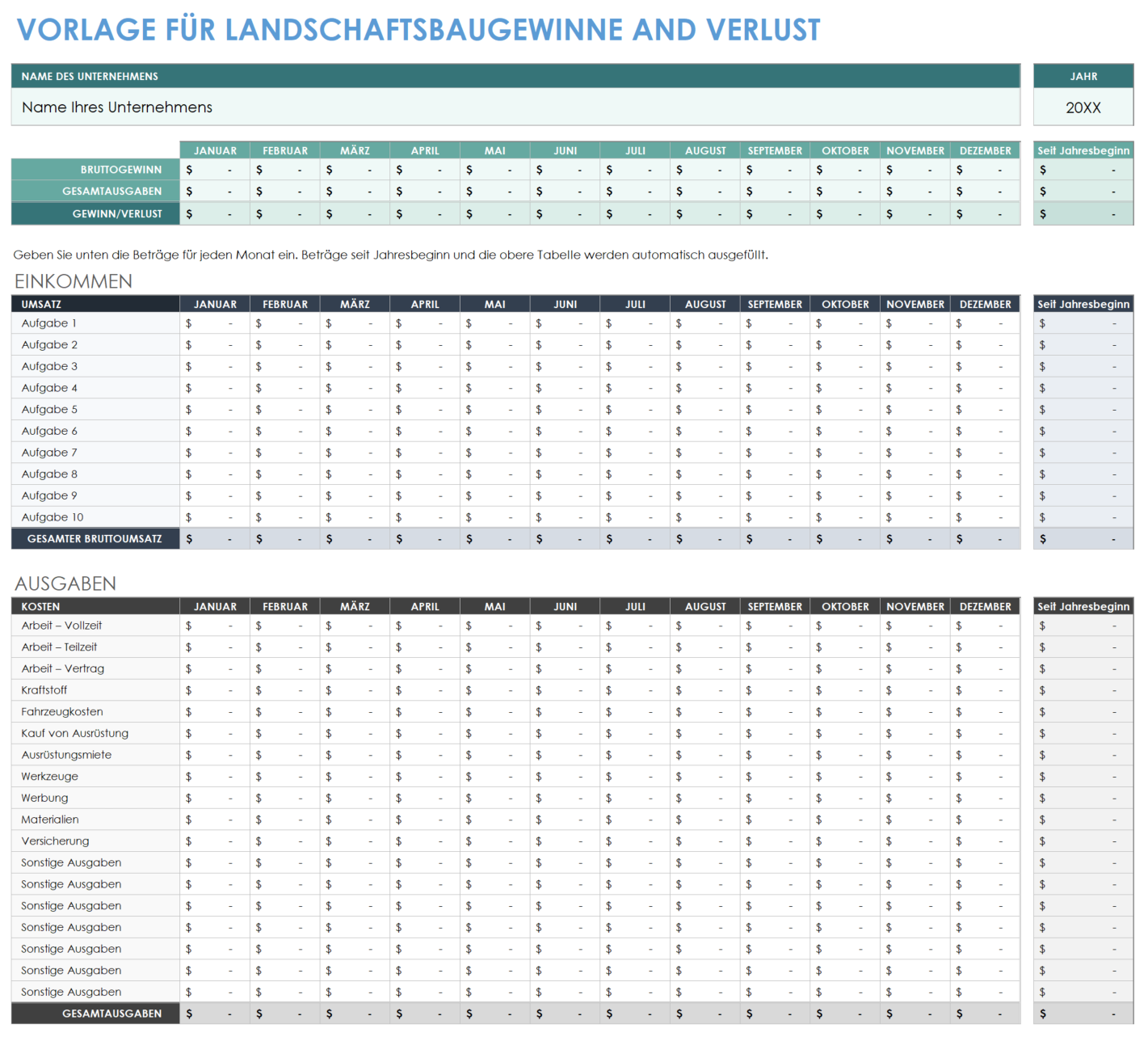1148x1041 pixels.
Task: Select the Juli cell for Werkzeuge
Action: (x=635, y=777)
